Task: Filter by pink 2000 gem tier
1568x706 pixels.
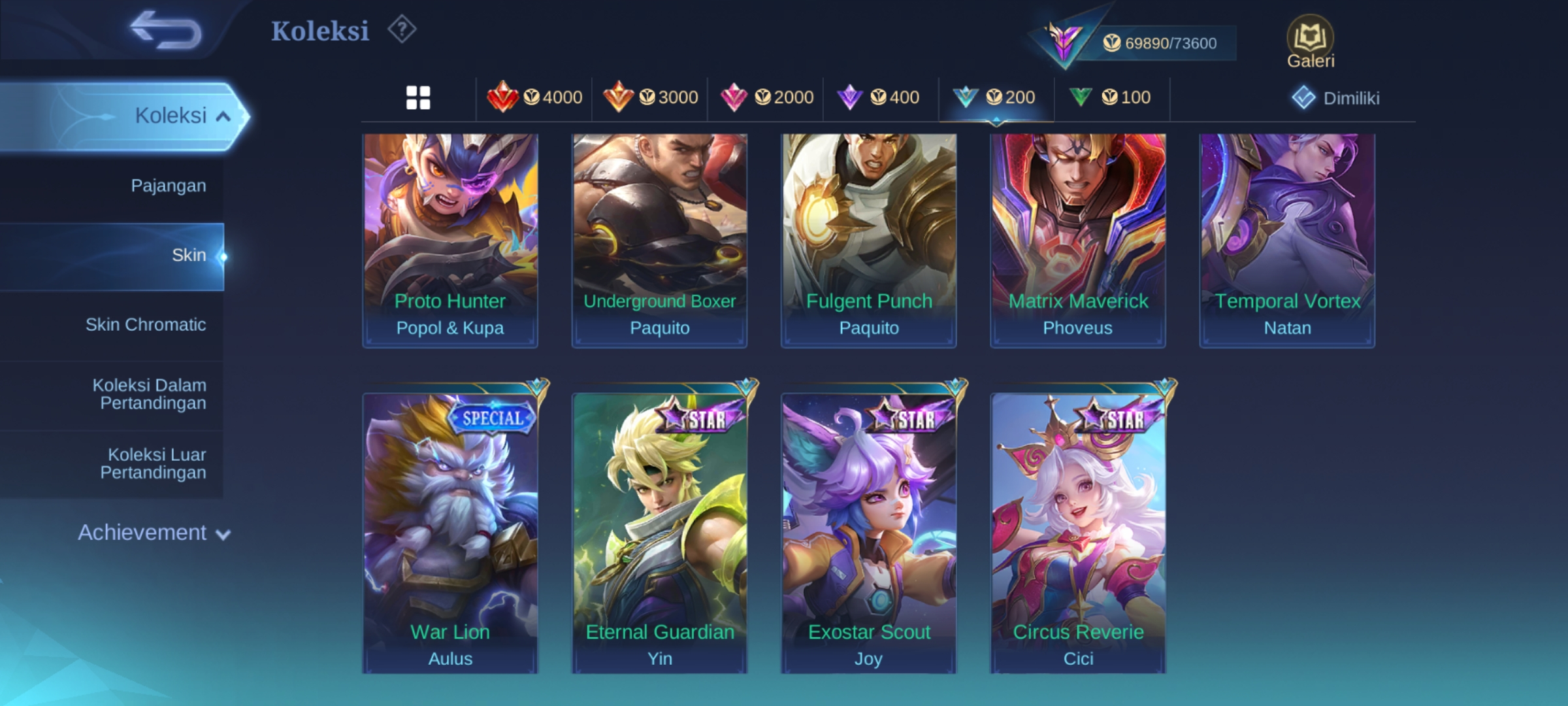Action: click(x=766, y=97)
